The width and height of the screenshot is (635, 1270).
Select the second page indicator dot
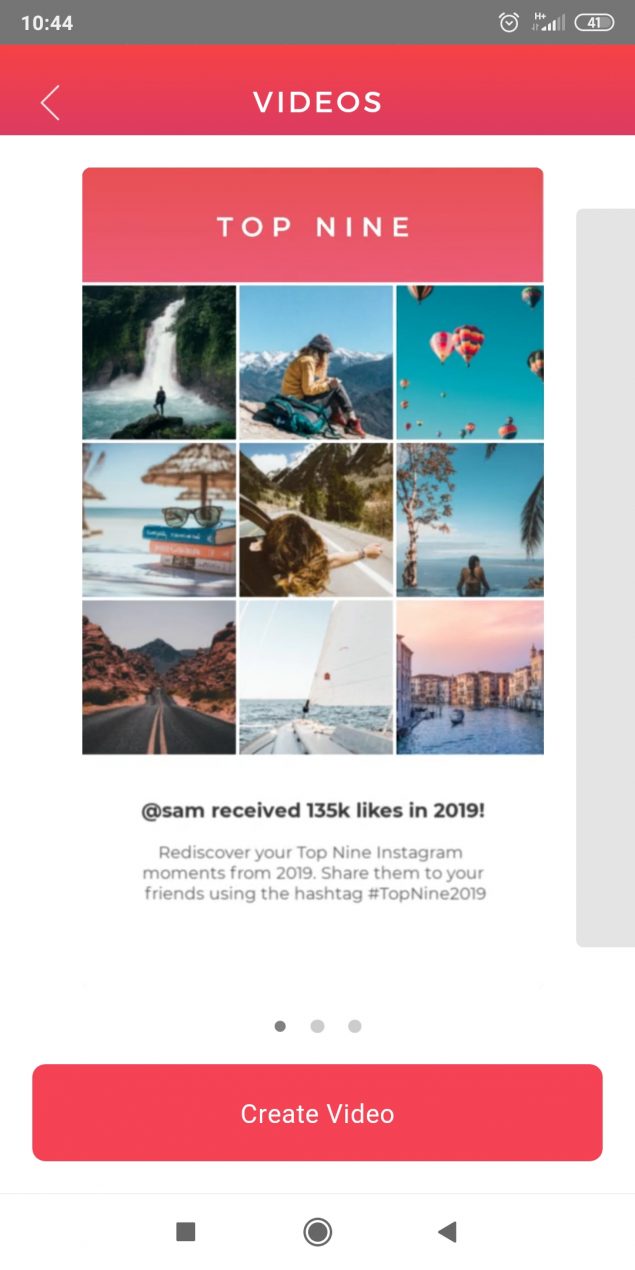pyautogui.click(x=317, y=1026)
